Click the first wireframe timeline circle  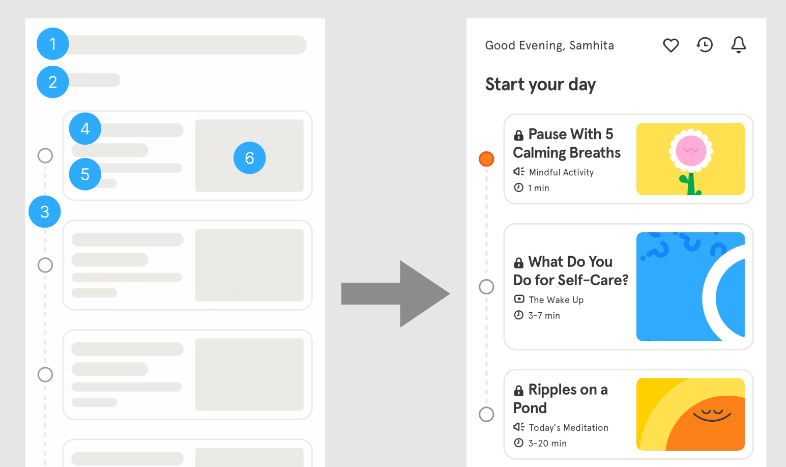point(45,156)
